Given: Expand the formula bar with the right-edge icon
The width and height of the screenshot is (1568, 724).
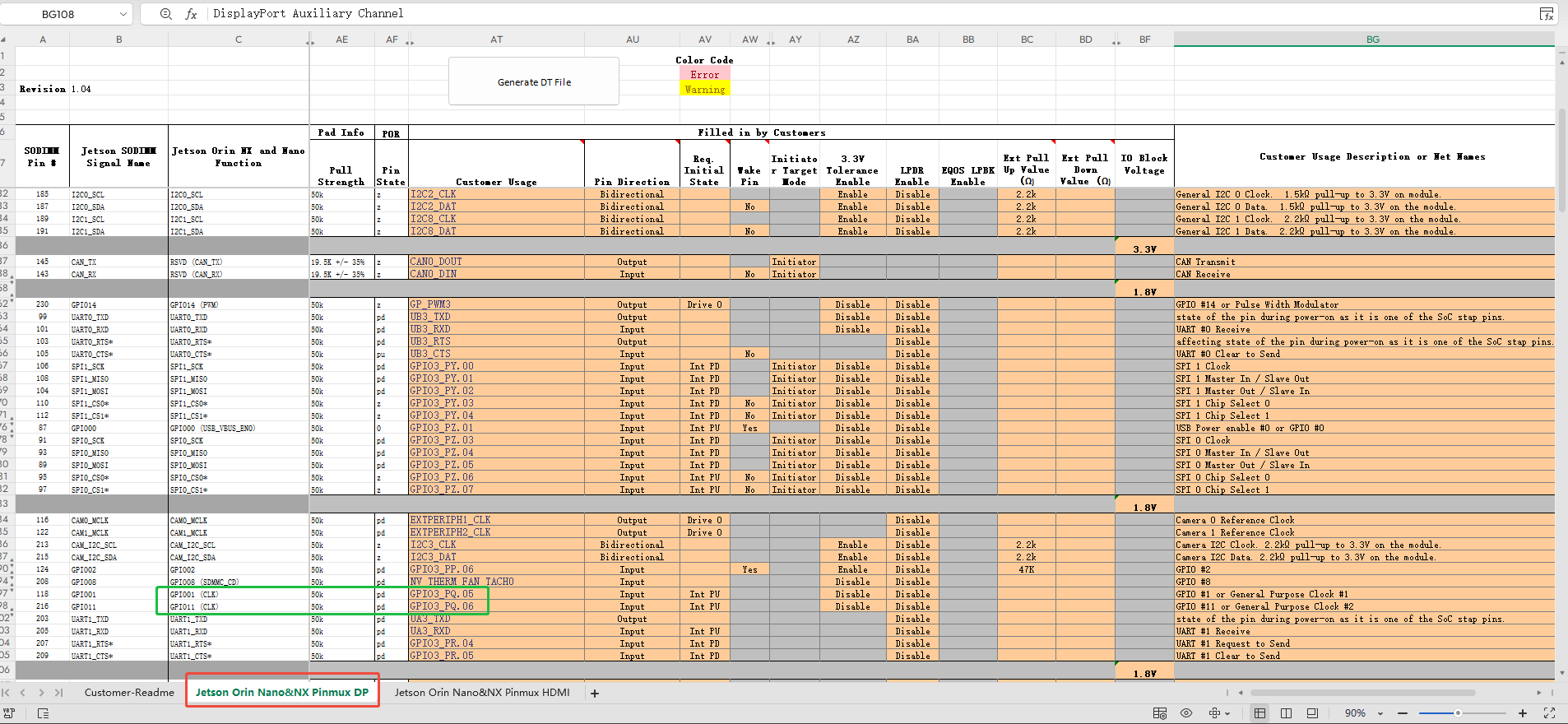Looking at the screenshot, I should (x=1546, y=14).
